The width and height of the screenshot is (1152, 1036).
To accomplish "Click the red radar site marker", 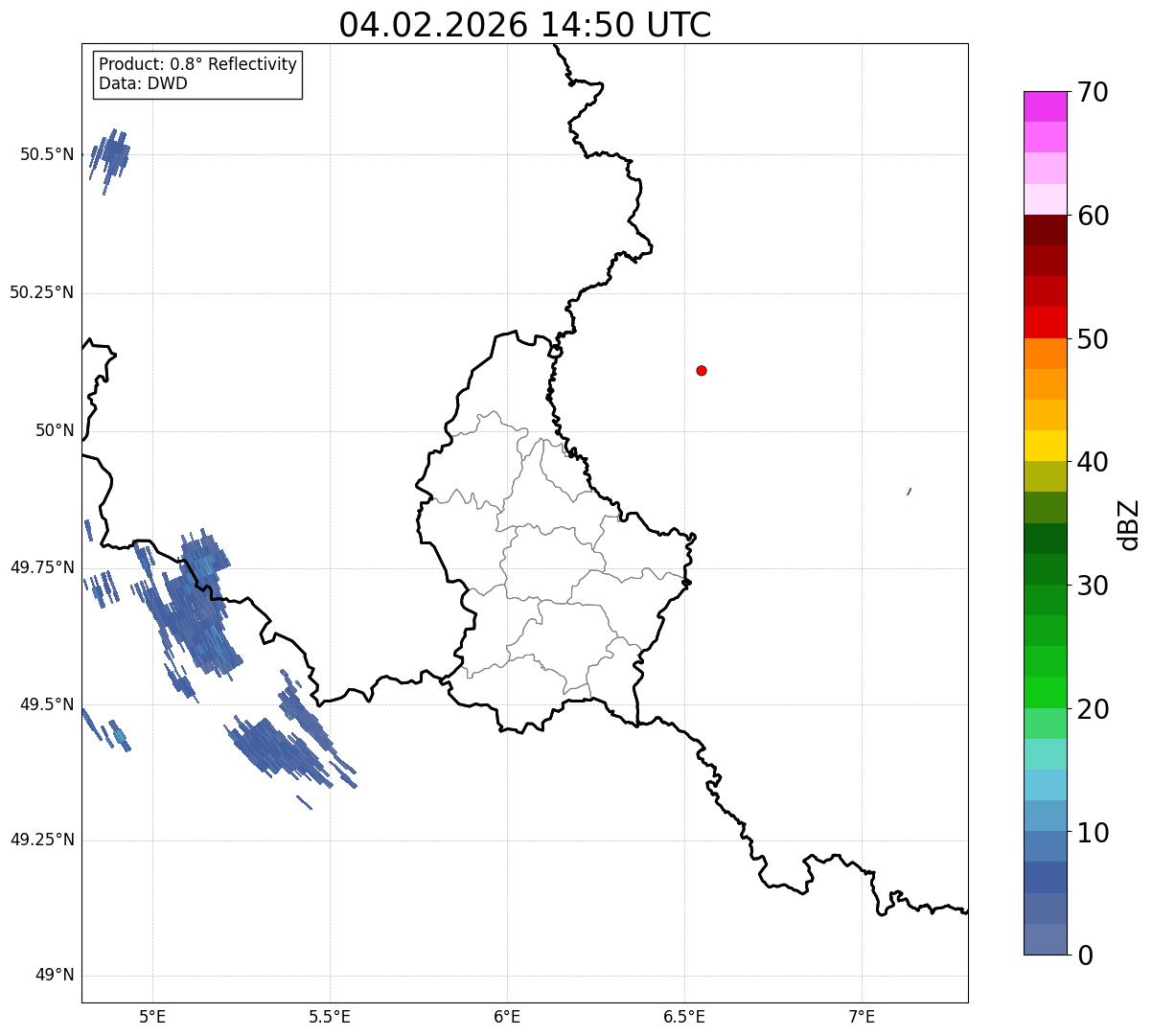I will coord(702,370).
